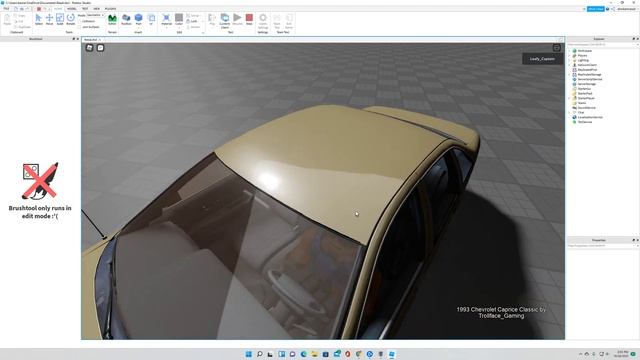Switch to the VIEW ribbon tab
The image size is (640, 360).
(x=96, y=9)
